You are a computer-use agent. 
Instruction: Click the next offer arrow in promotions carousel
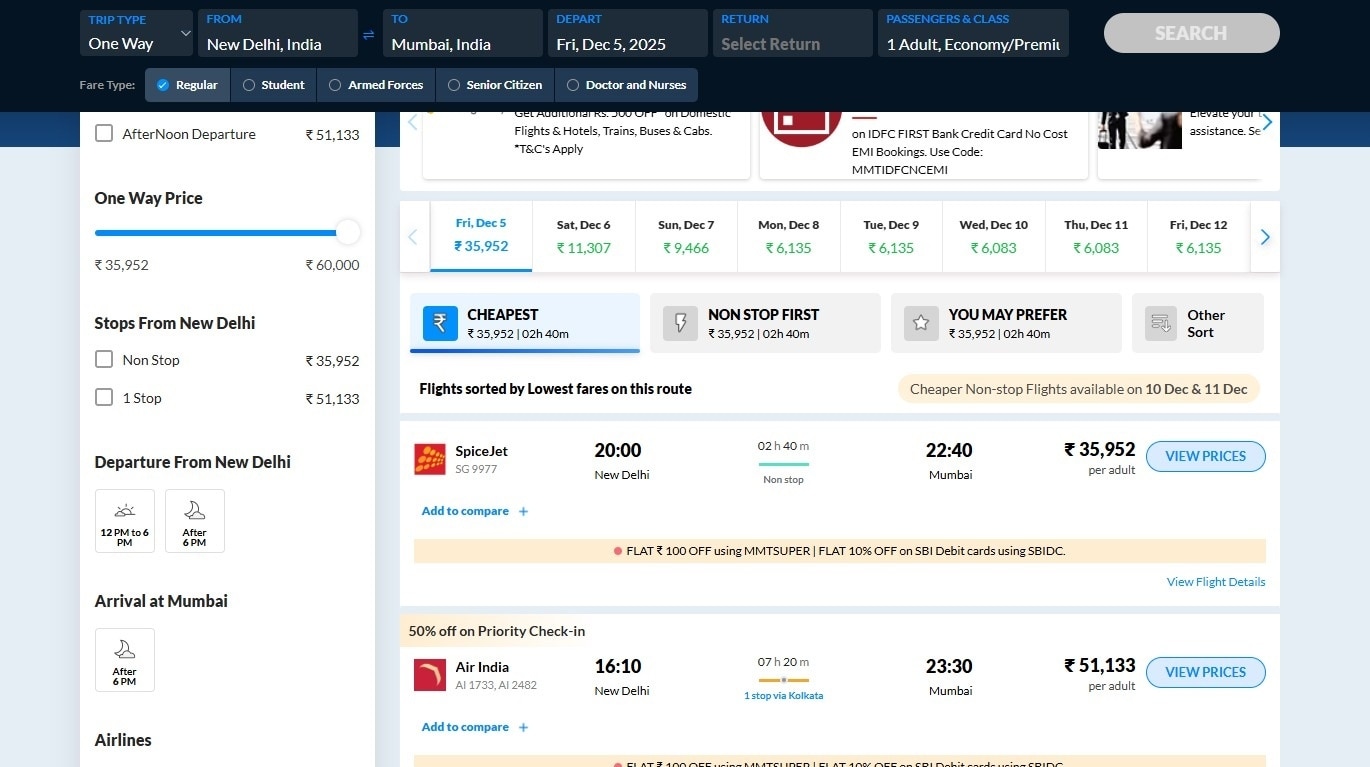pos(1267,122)
